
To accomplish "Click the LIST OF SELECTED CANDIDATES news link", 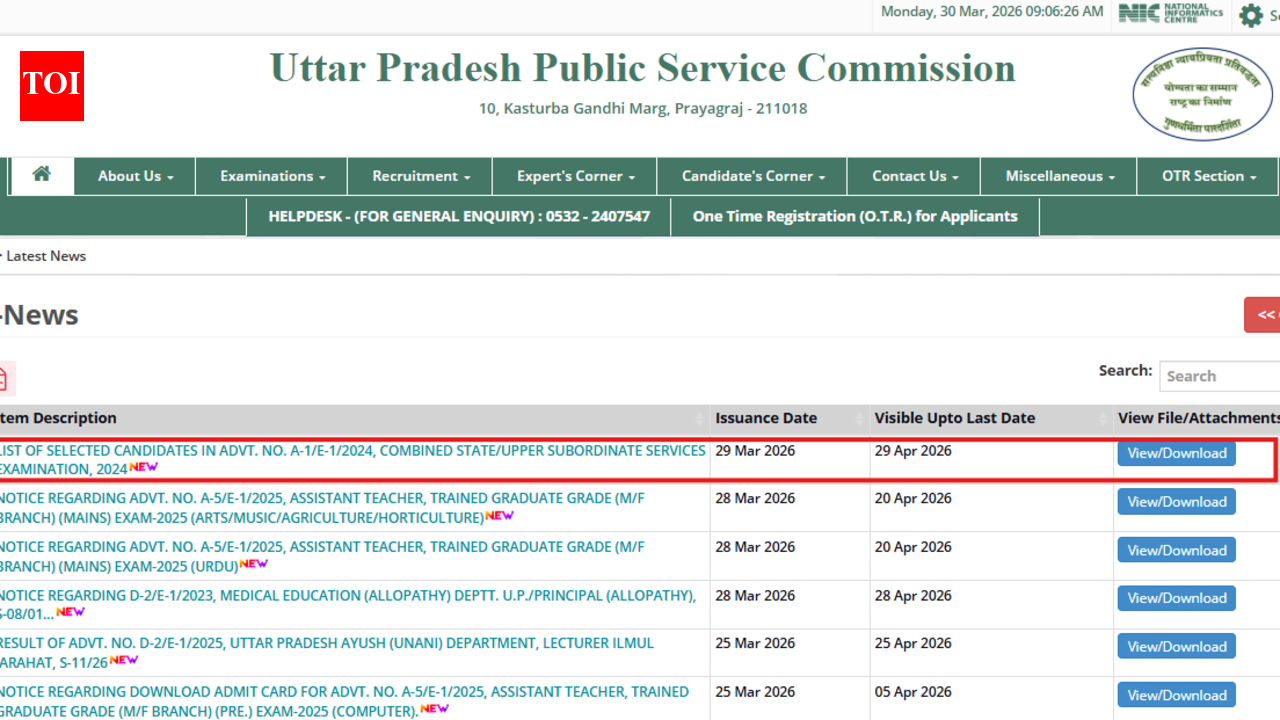I will (x=350, y=458).
